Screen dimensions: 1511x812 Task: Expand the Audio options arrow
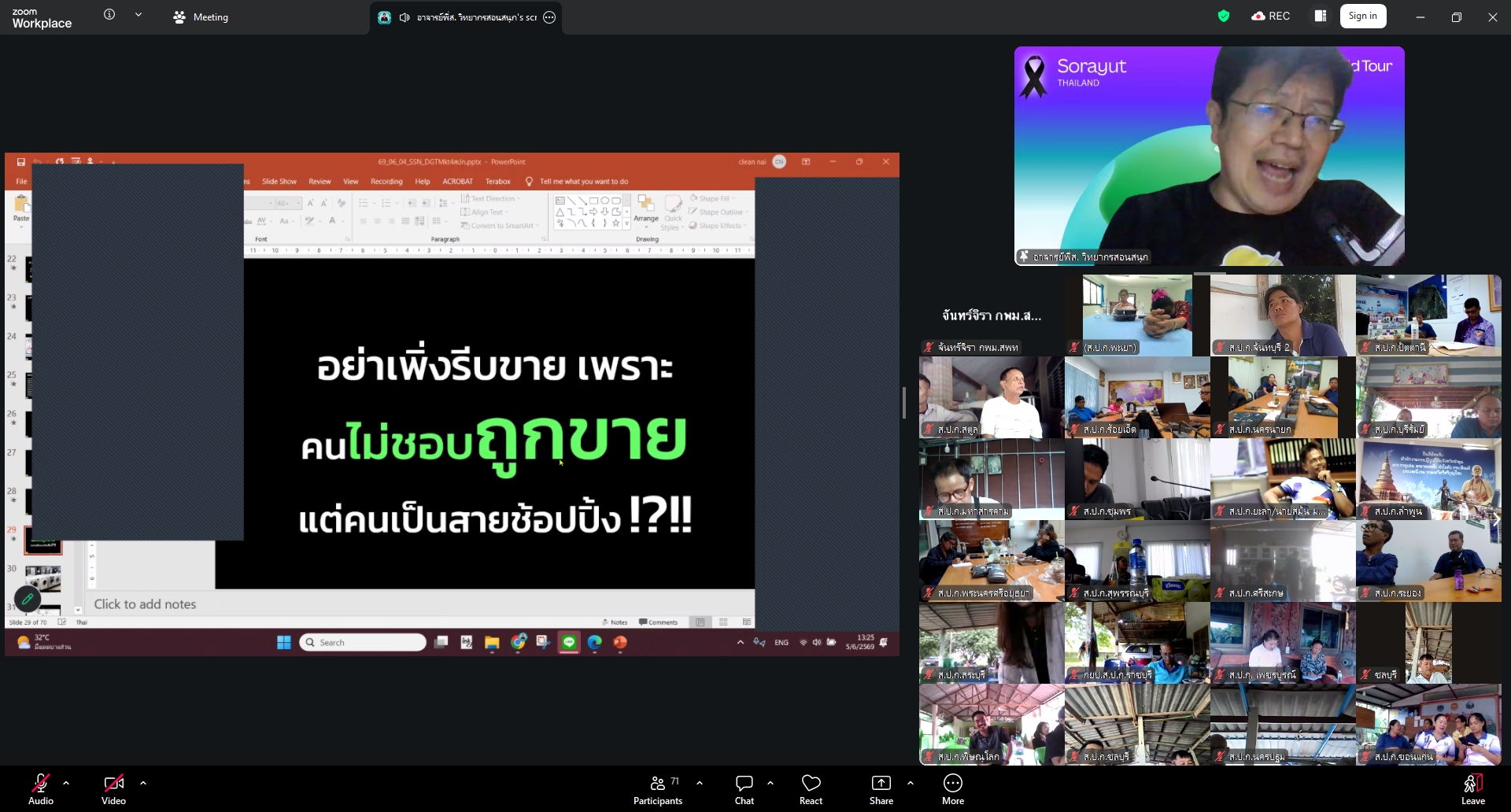(66, 783)
